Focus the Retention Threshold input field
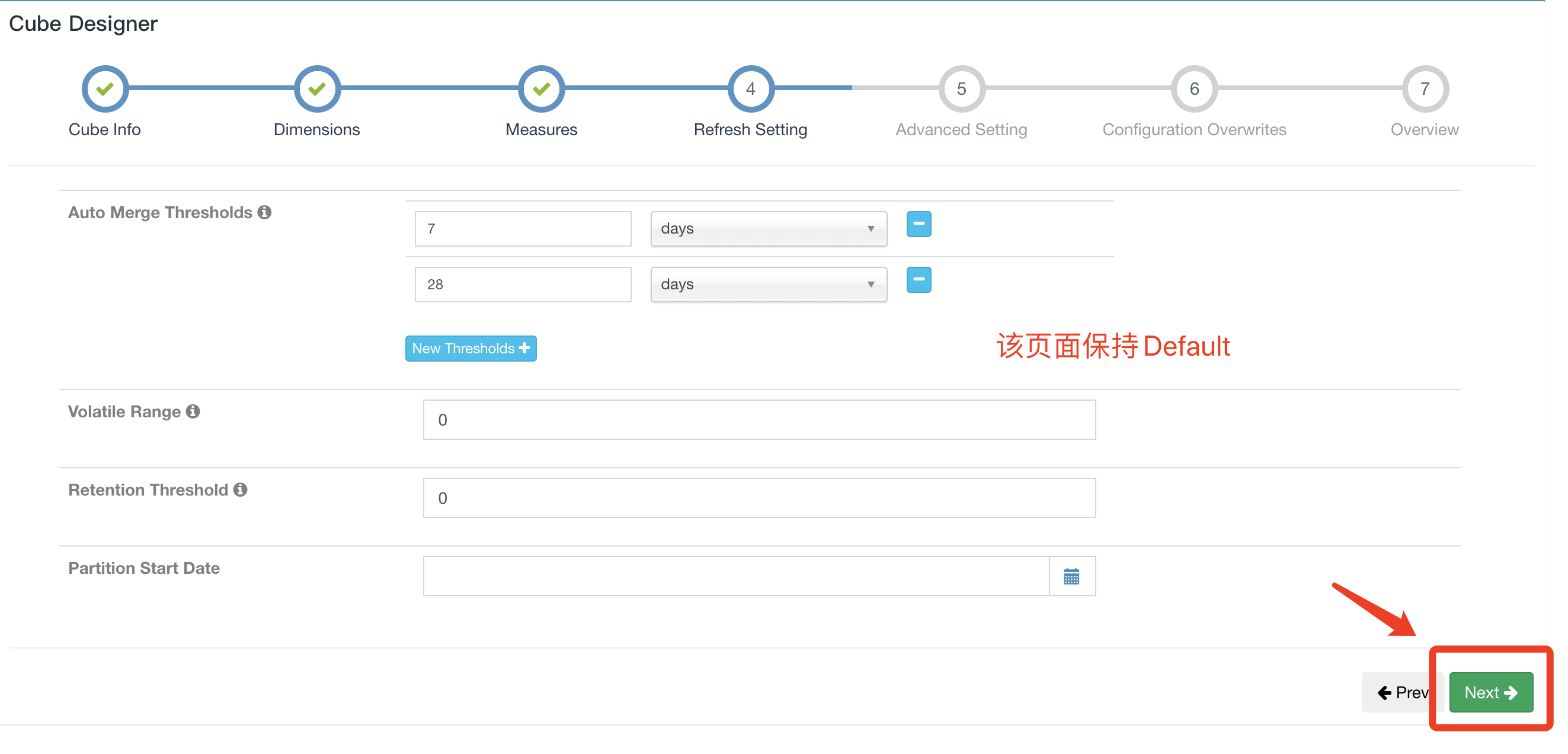The image size is (1568, 754). (x=759, y=498)
